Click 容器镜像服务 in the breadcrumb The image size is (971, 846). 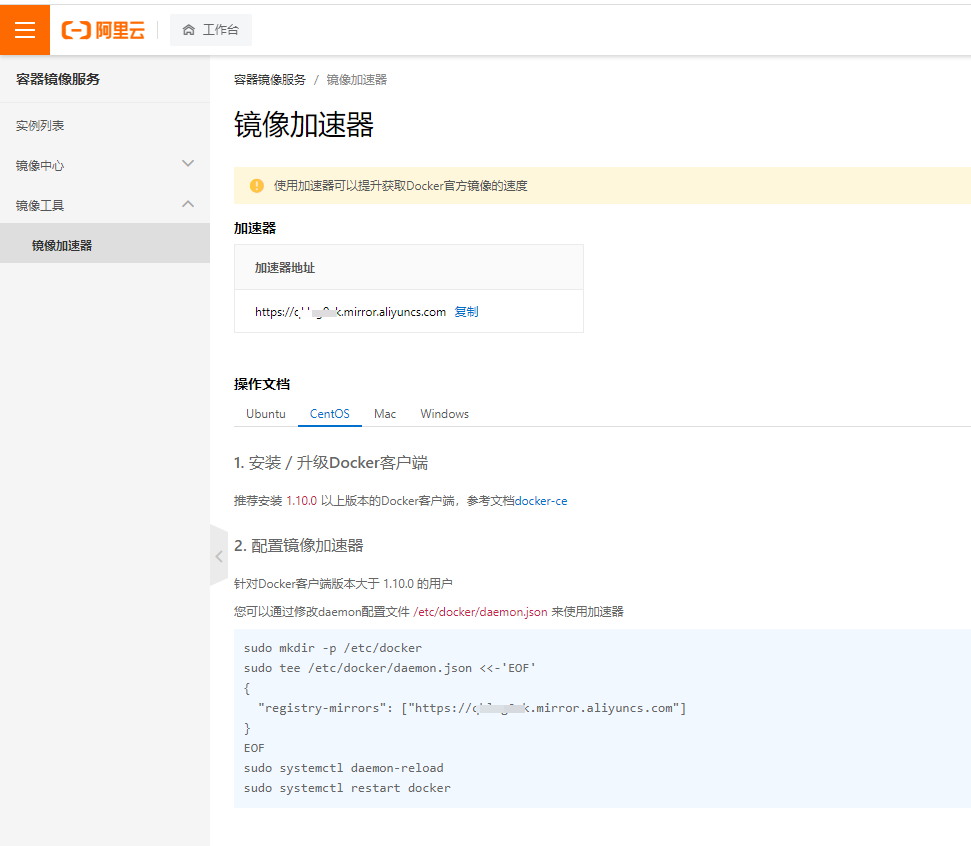(269, 80)
